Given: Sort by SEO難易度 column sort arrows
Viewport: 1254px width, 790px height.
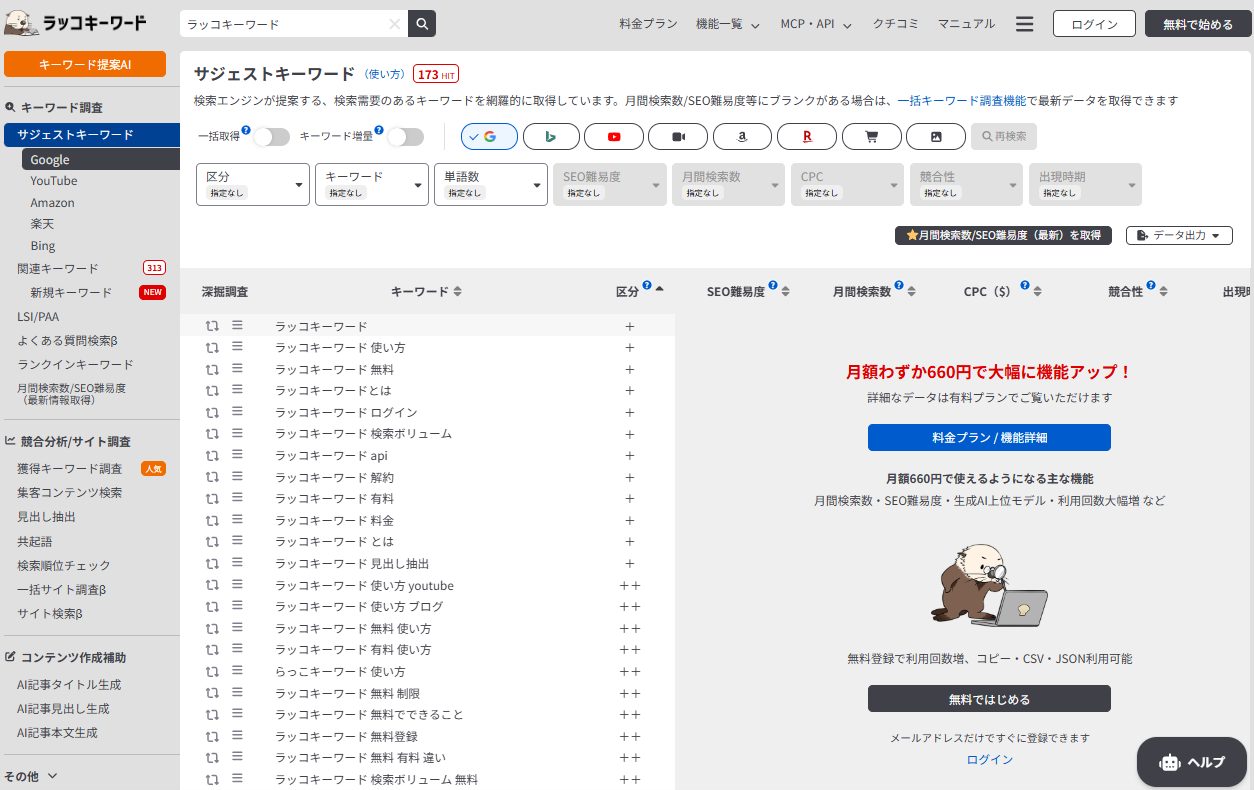Looking at the screenshot, I should tap(785, 292).
